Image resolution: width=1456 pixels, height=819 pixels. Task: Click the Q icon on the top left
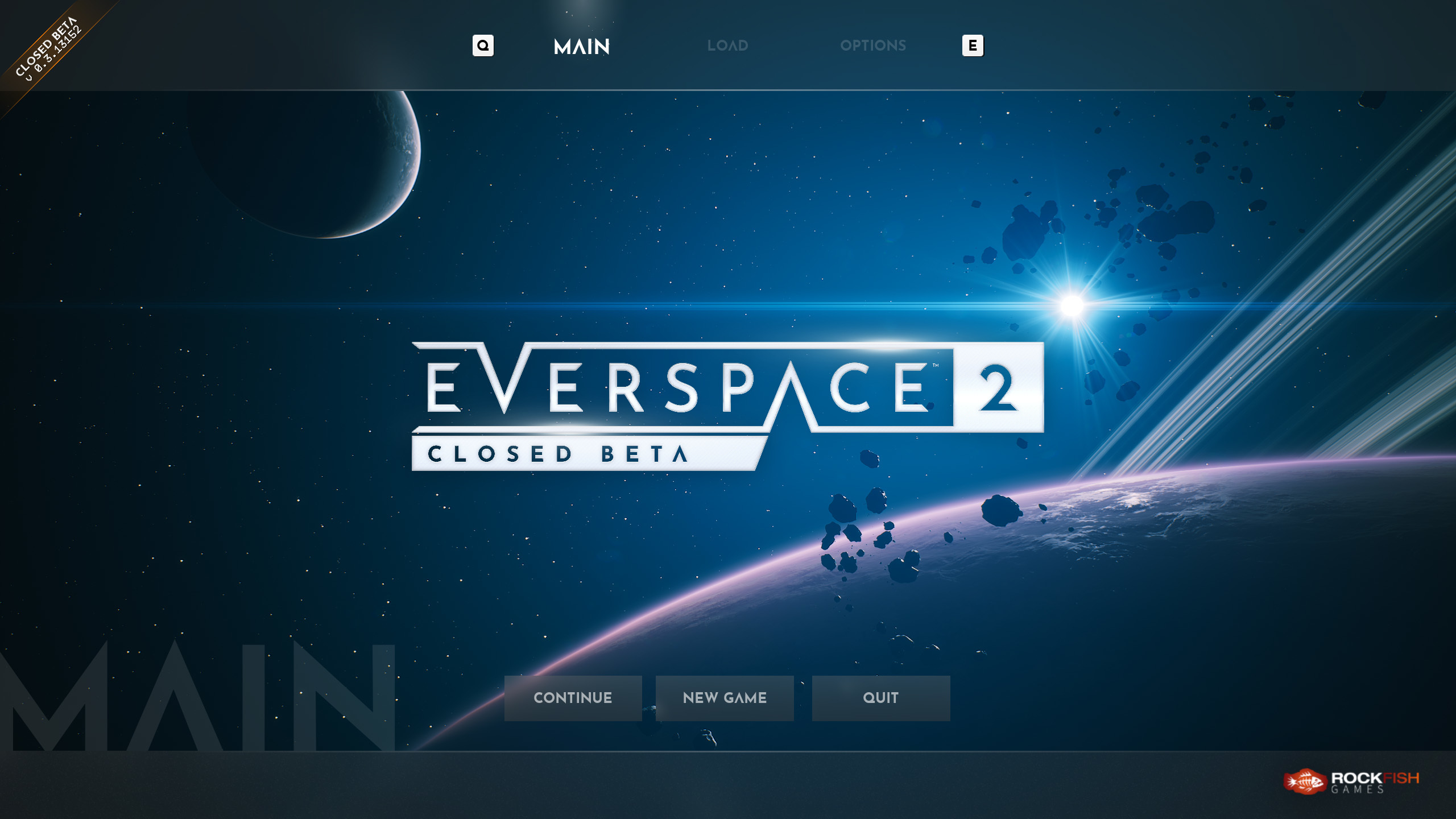click(483, 45)
